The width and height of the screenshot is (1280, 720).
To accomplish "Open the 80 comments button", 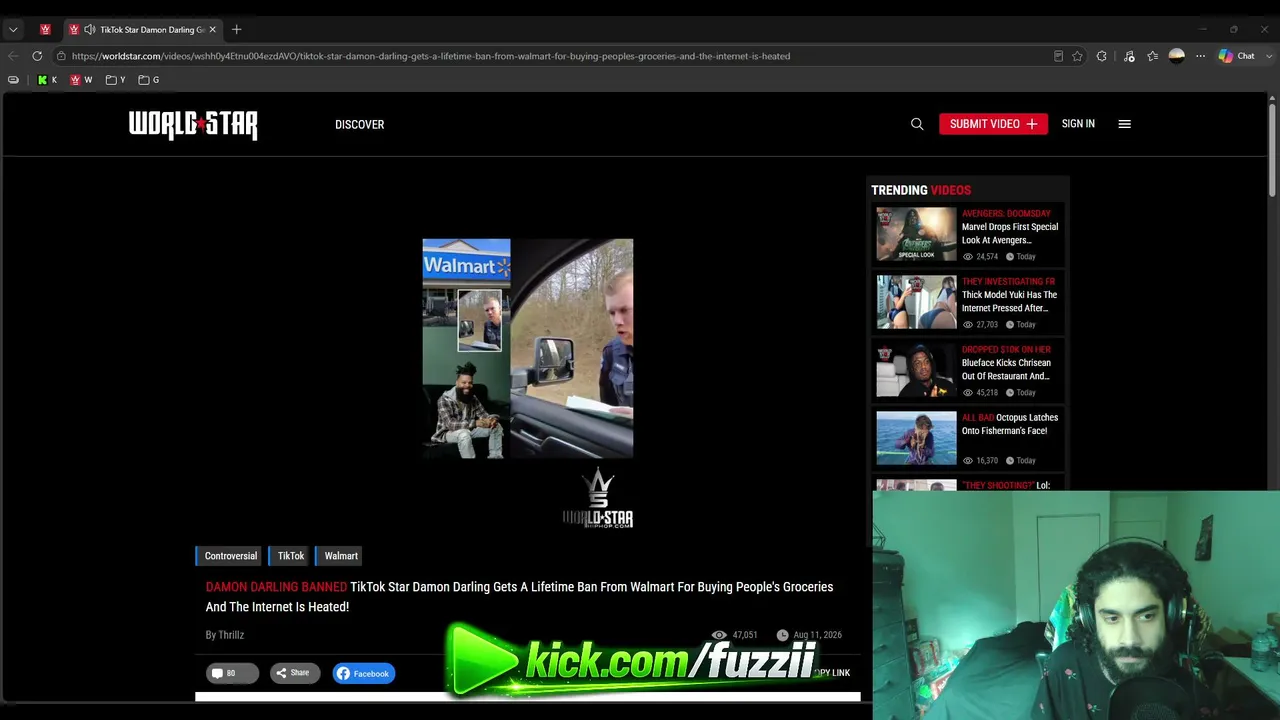I will pyautogui.click(x=232, y=673).
